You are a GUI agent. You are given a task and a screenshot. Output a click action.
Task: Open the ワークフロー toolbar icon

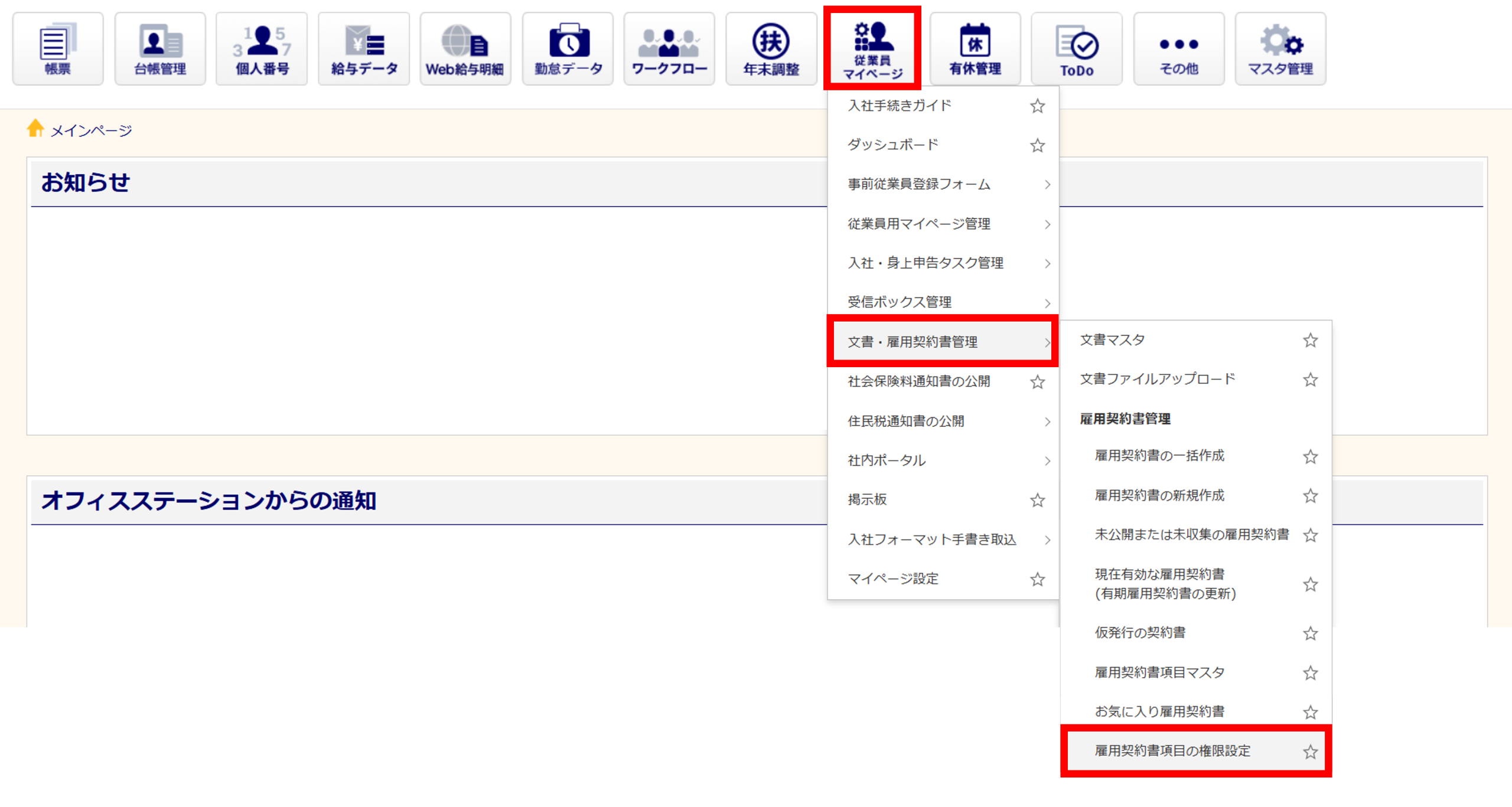(x=669, y=49)
